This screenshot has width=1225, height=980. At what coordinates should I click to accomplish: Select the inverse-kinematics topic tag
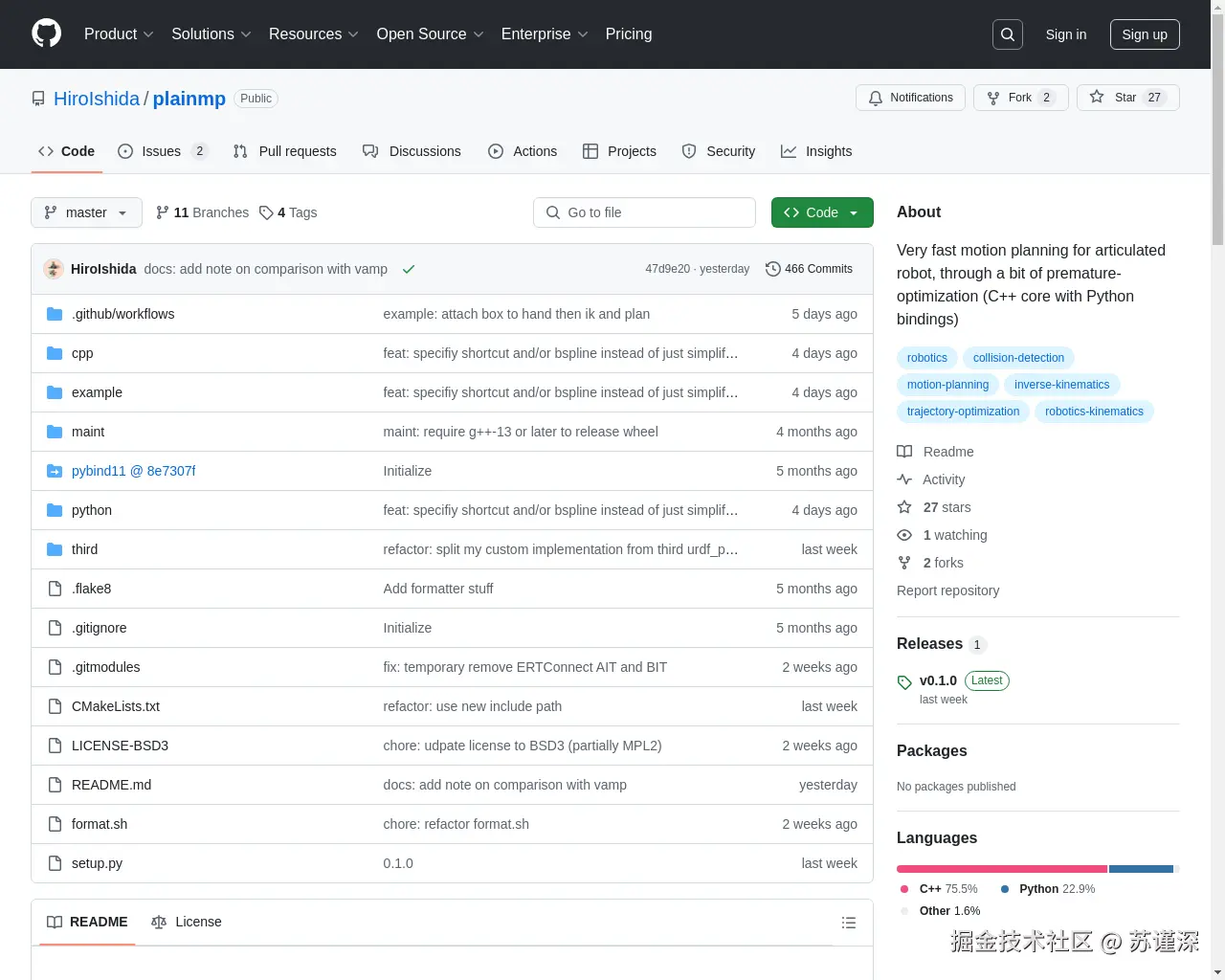[1062, 385]
